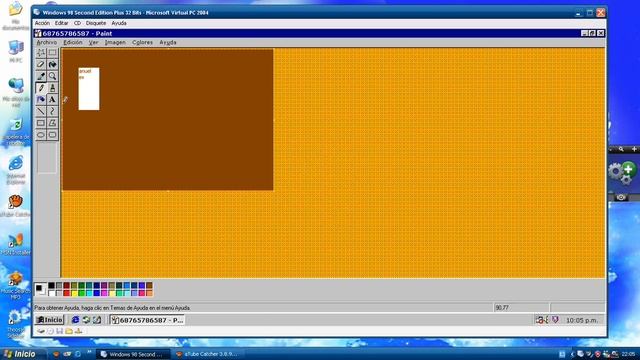Pick the black color swatch in palette
The height and width of the screenshot is (360, 640).
(51, 286)
